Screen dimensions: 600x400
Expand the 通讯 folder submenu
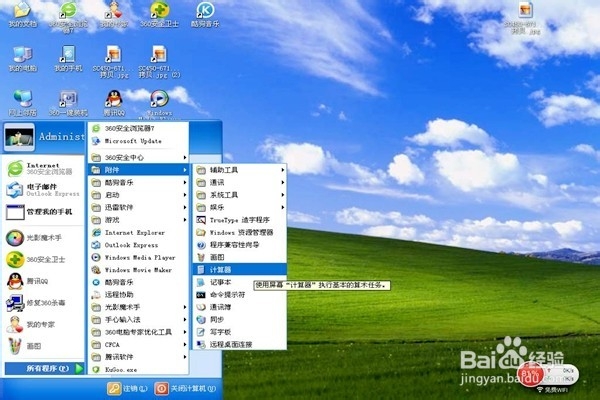240,183
